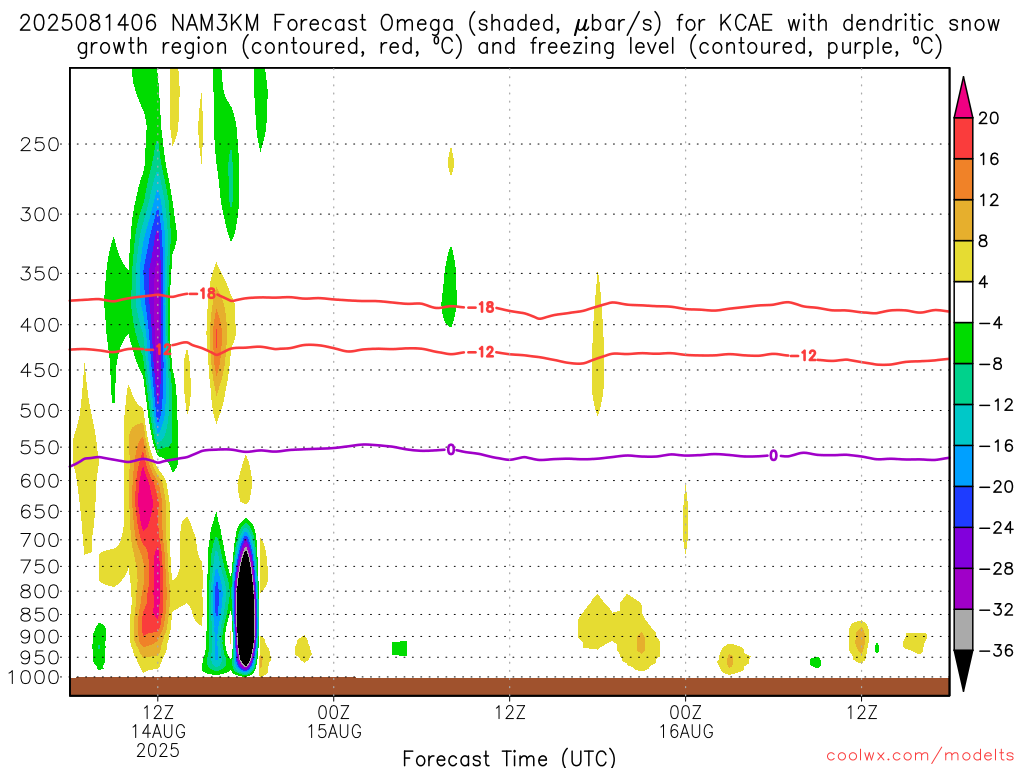Select the 750 pressure level label

coord(40,567)
